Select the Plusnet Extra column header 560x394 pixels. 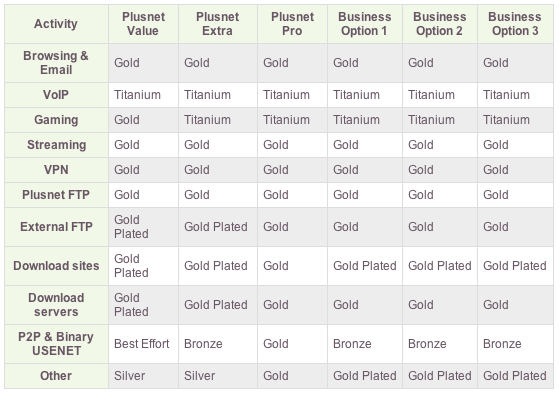pyautogui.click(x=218, y=24)
